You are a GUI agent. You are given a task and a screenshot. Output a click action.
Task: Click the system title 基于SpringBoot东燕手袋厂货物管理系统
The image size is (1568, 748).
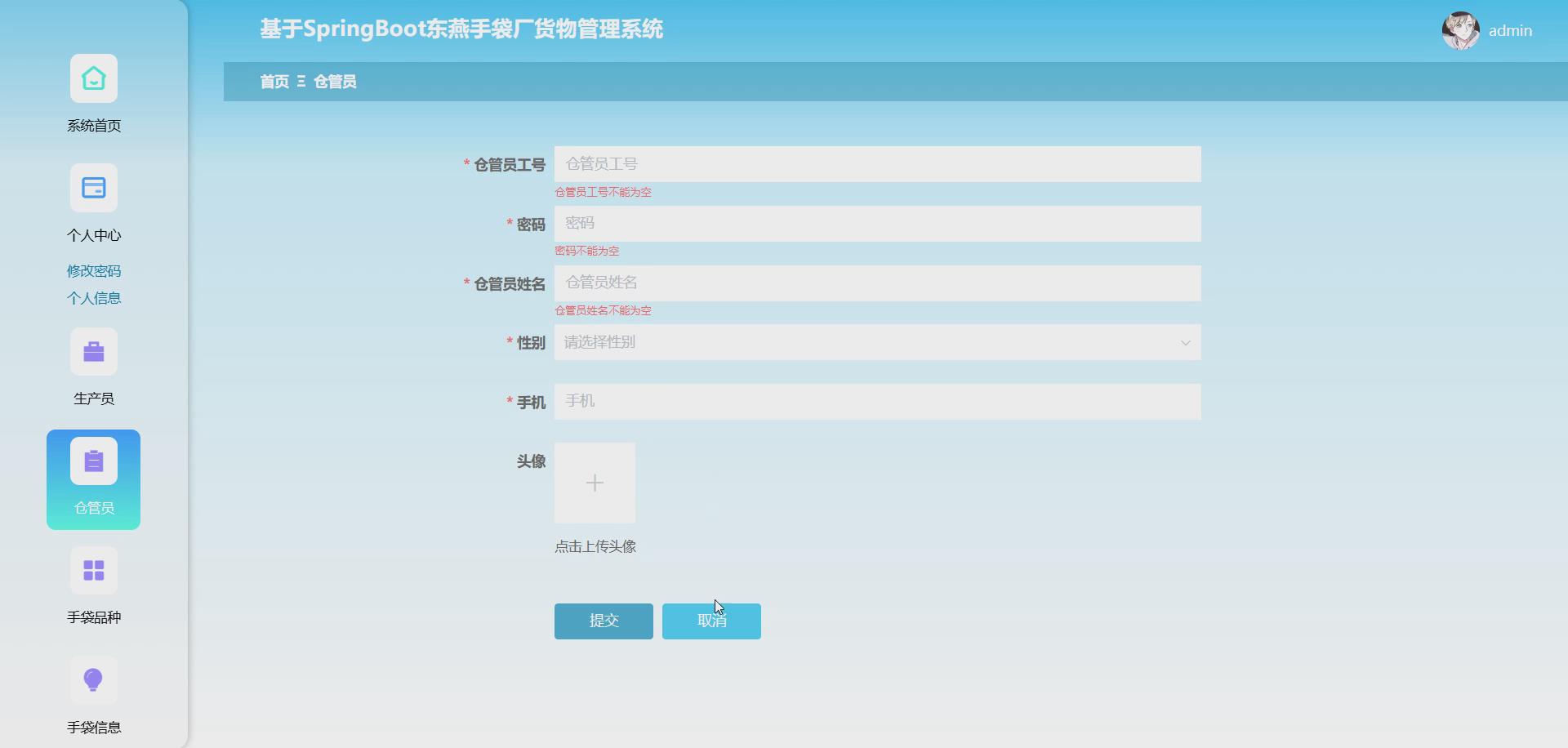click(x=461, y=29)
